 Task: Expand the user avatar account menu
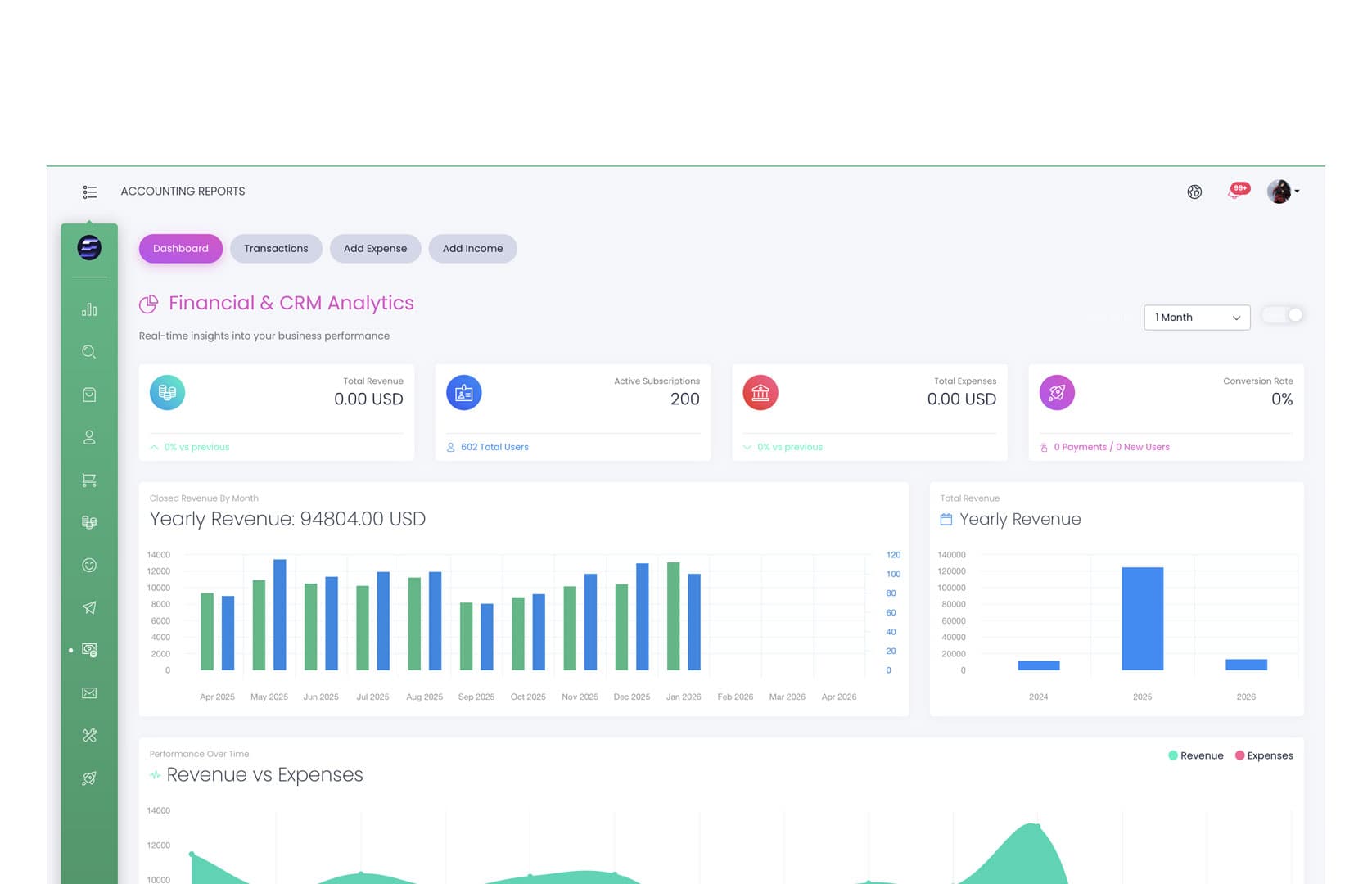(1283, 192)
